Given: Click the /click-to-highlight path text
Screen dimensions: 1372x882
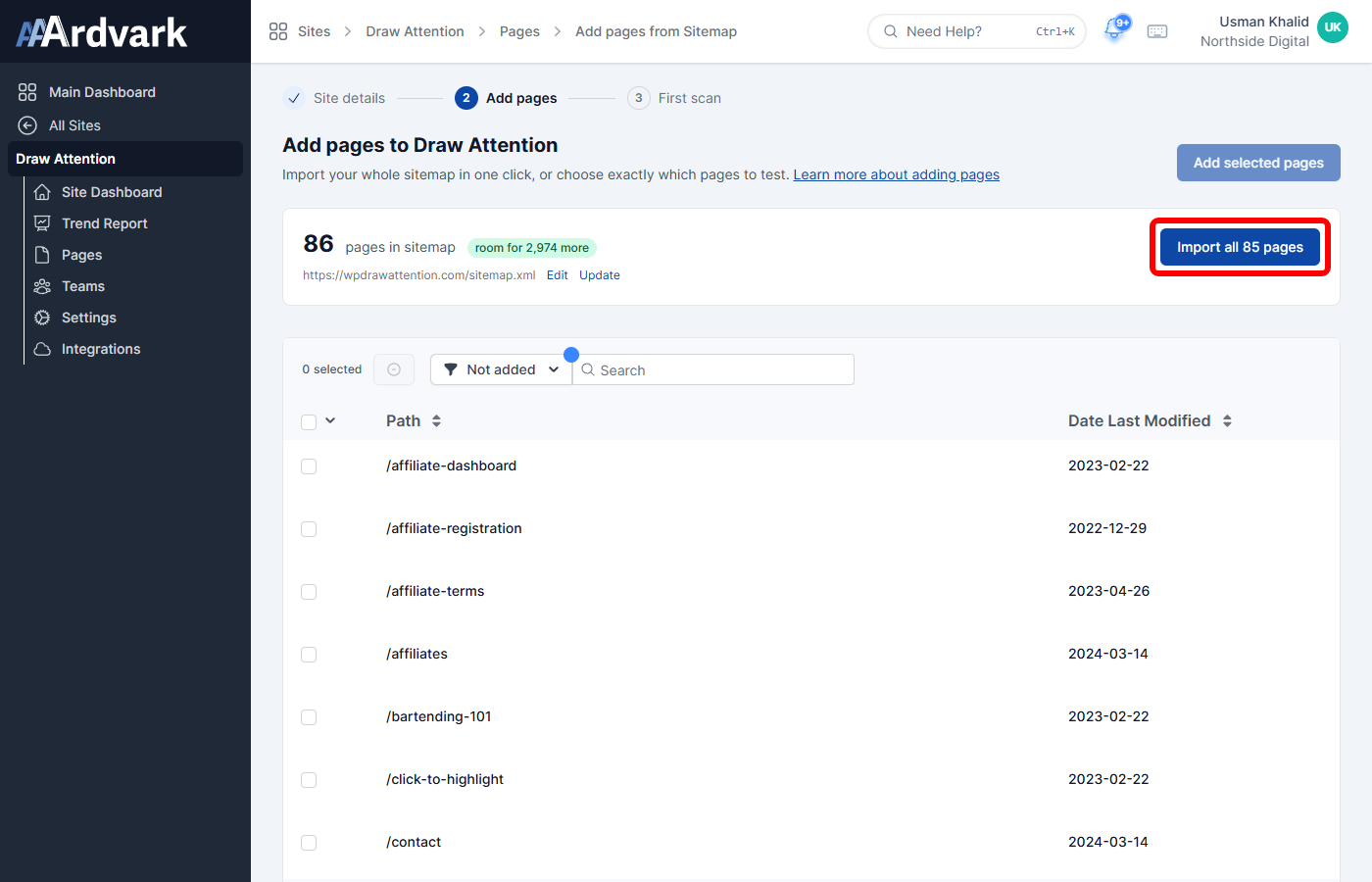Looking at the screenshot, I should 445,779.
